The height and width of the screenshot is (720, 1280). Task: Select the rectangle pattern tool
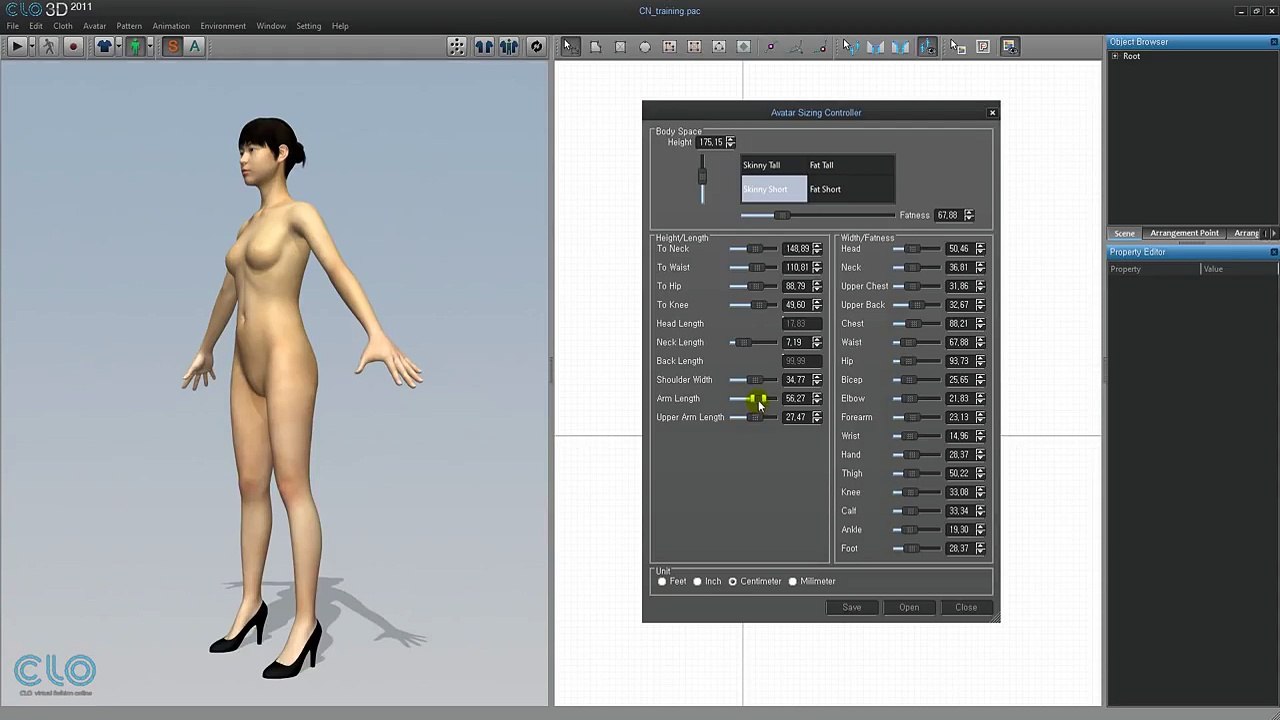click(620, 46)
